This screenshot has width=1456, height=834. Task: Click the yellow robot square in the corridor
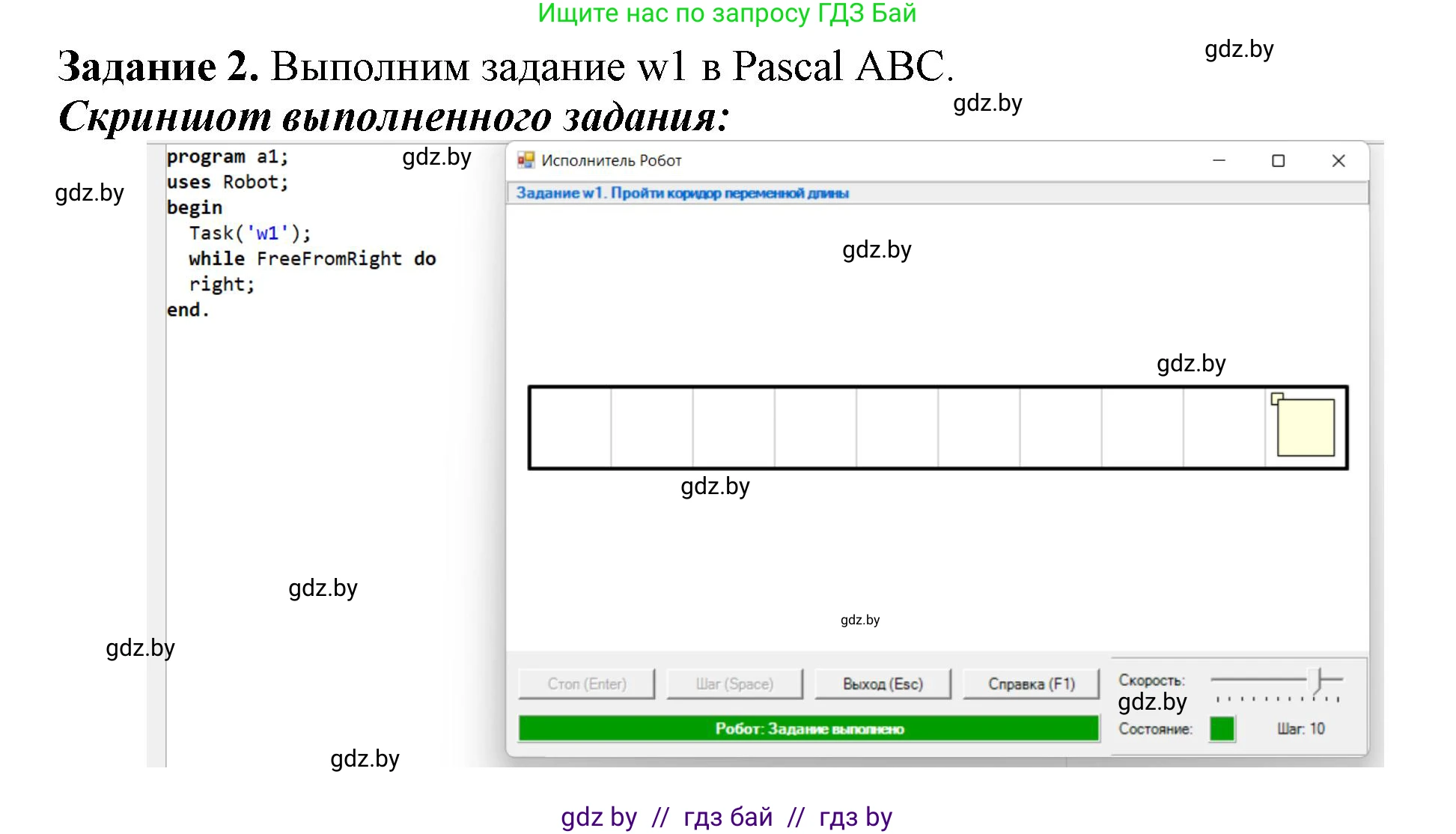(1306, 427)
